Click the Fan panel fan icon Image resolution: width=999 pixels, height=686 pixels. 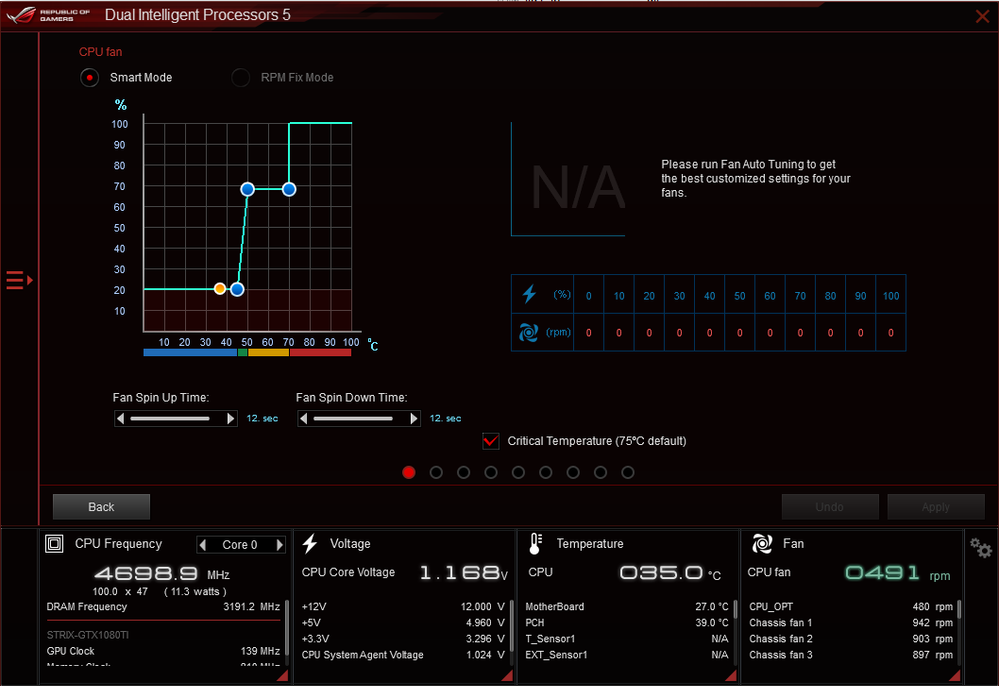762,543
